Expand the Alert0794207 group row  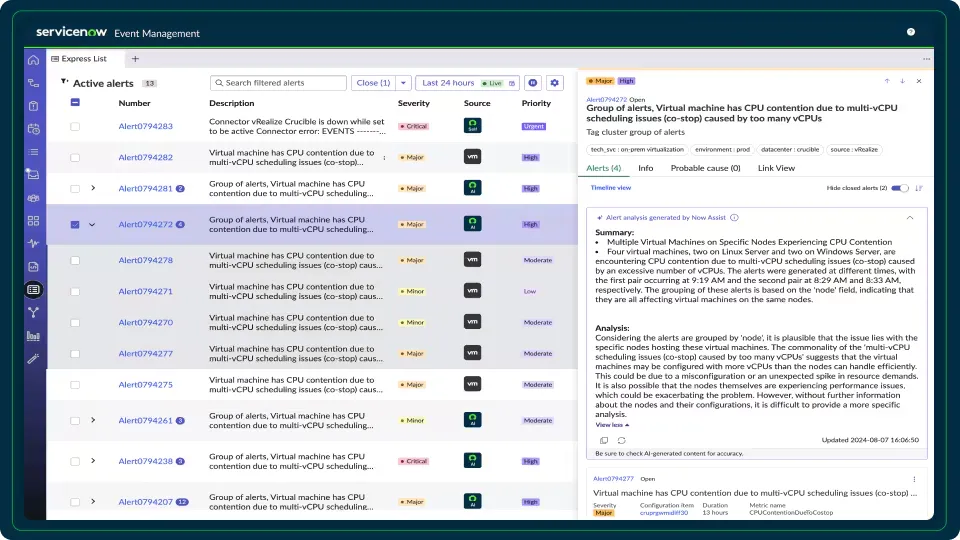[93, 501]
